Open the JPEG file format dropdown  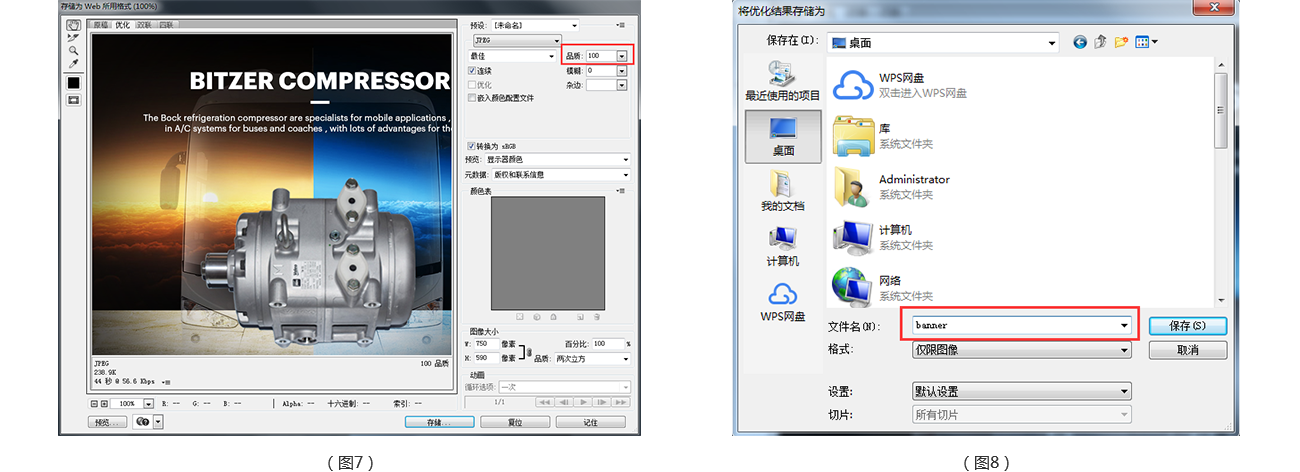(517, 40)
